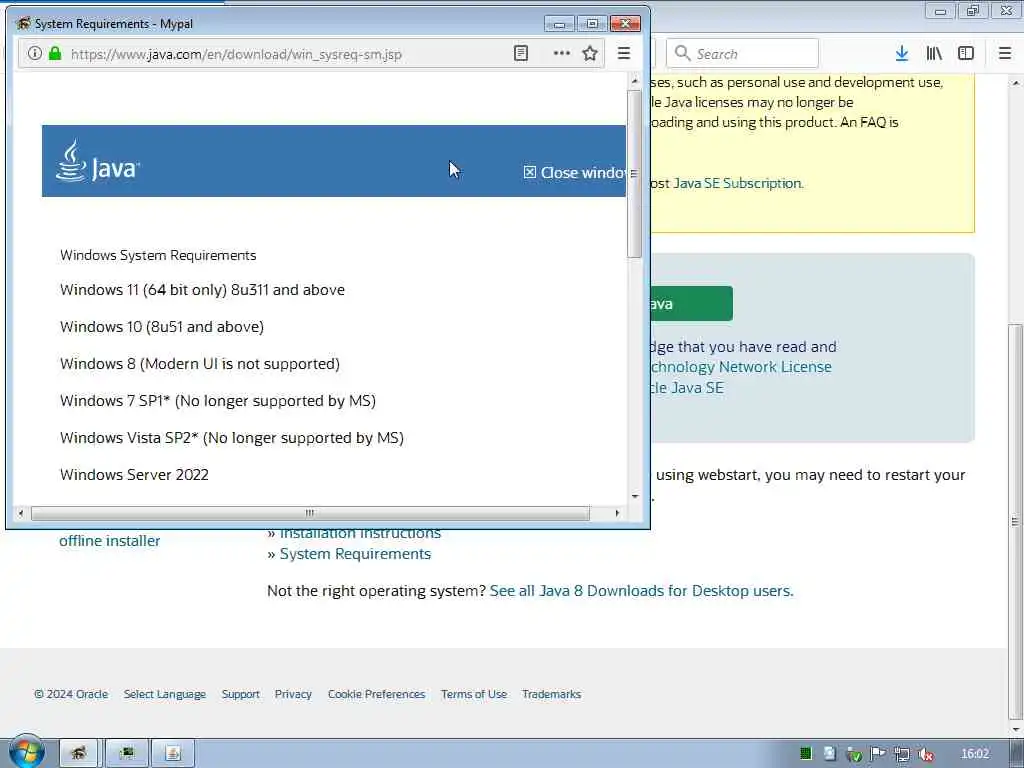This screenshot has height=768, width=1024.
Task: Click the green square tray icon
Action: click(806, 754)
